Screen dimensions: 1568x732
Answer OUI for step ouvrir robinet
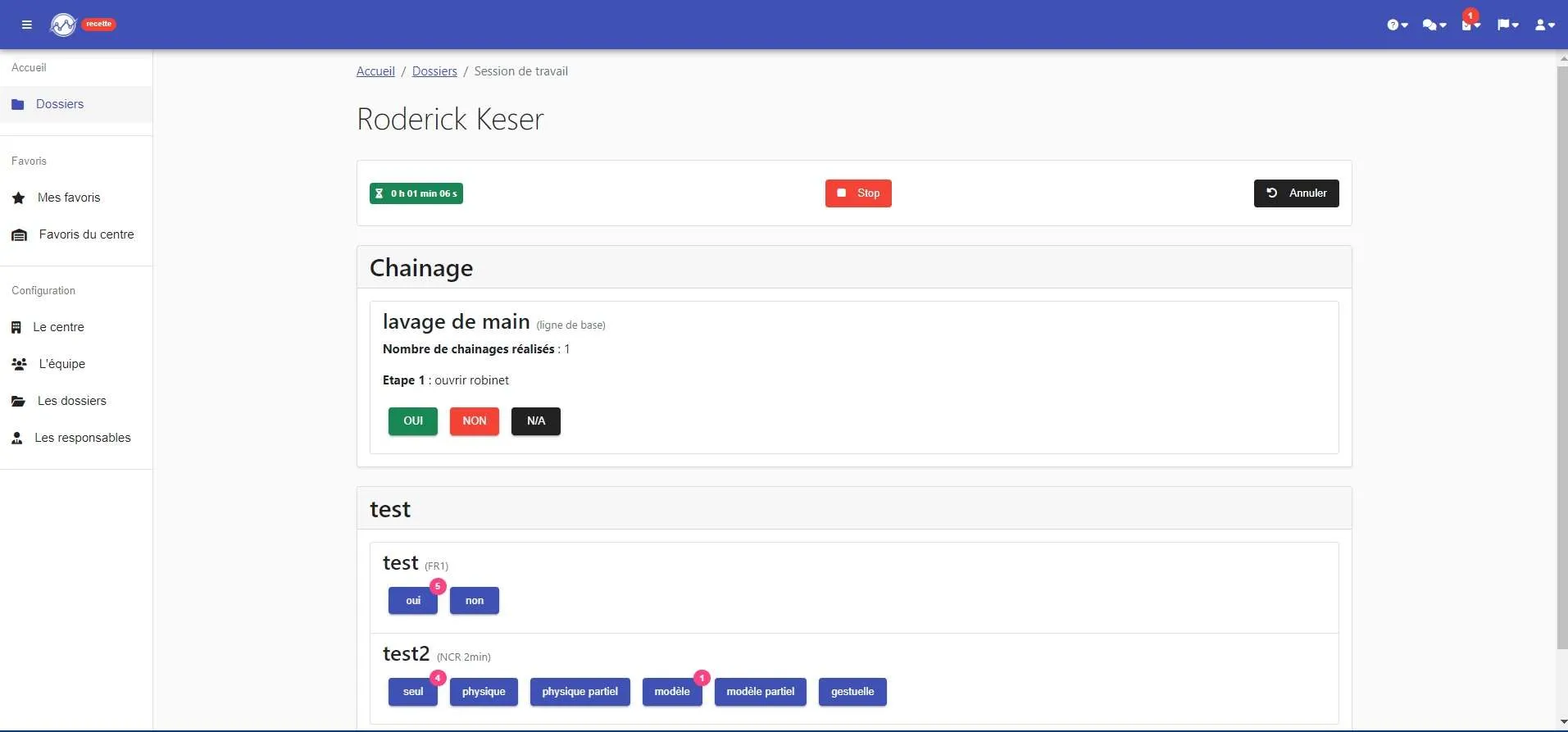413,421
